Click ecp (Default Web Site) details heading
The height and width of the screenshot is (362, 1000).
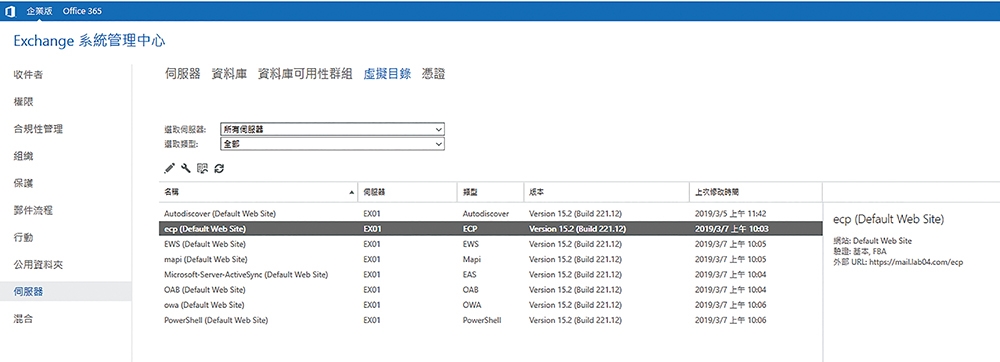click(x=888, y=219)
